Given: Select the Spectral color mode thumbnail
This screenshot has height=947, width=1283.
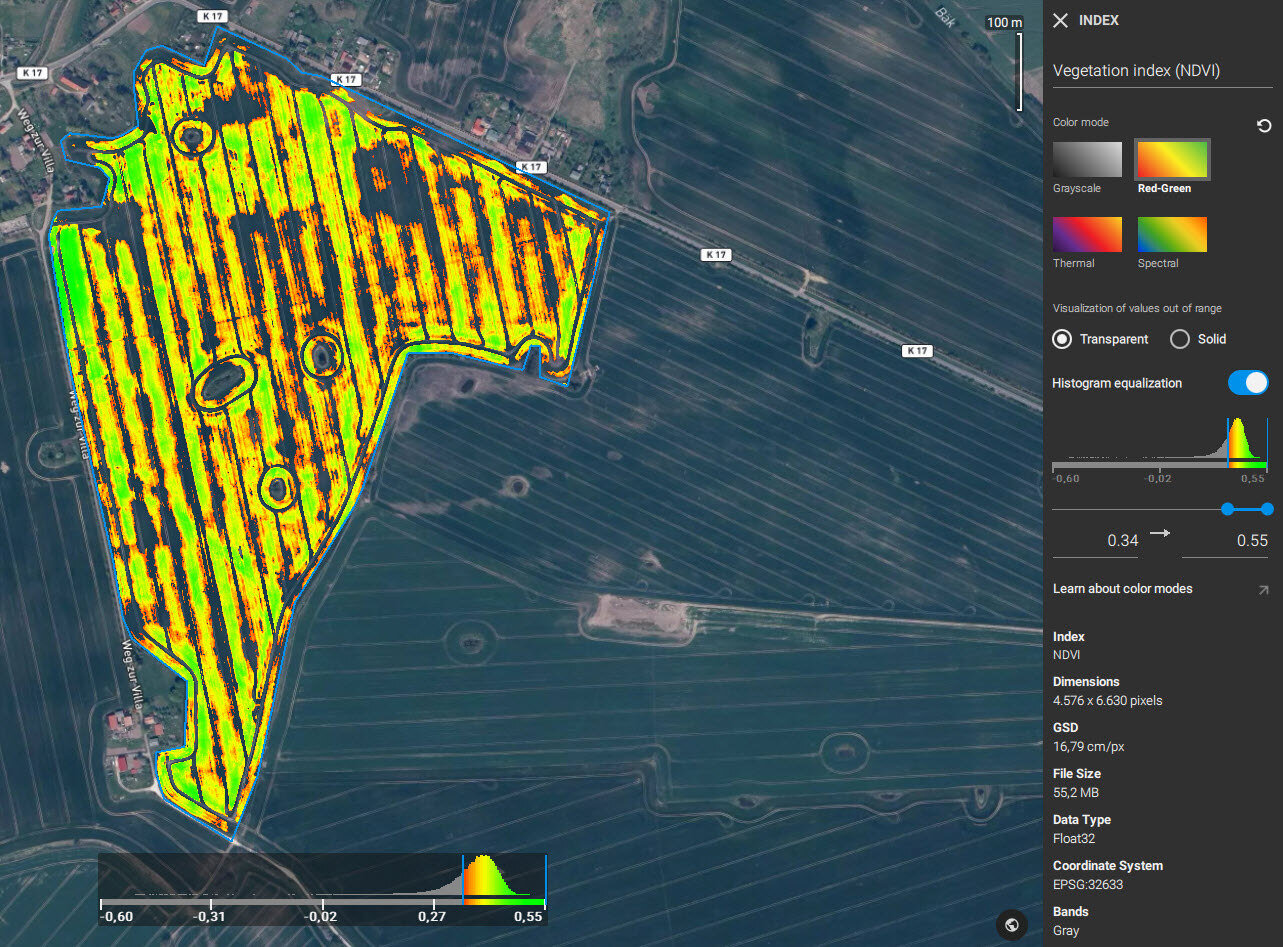Looking at the screenshot, I should (x=1171, y=233).
